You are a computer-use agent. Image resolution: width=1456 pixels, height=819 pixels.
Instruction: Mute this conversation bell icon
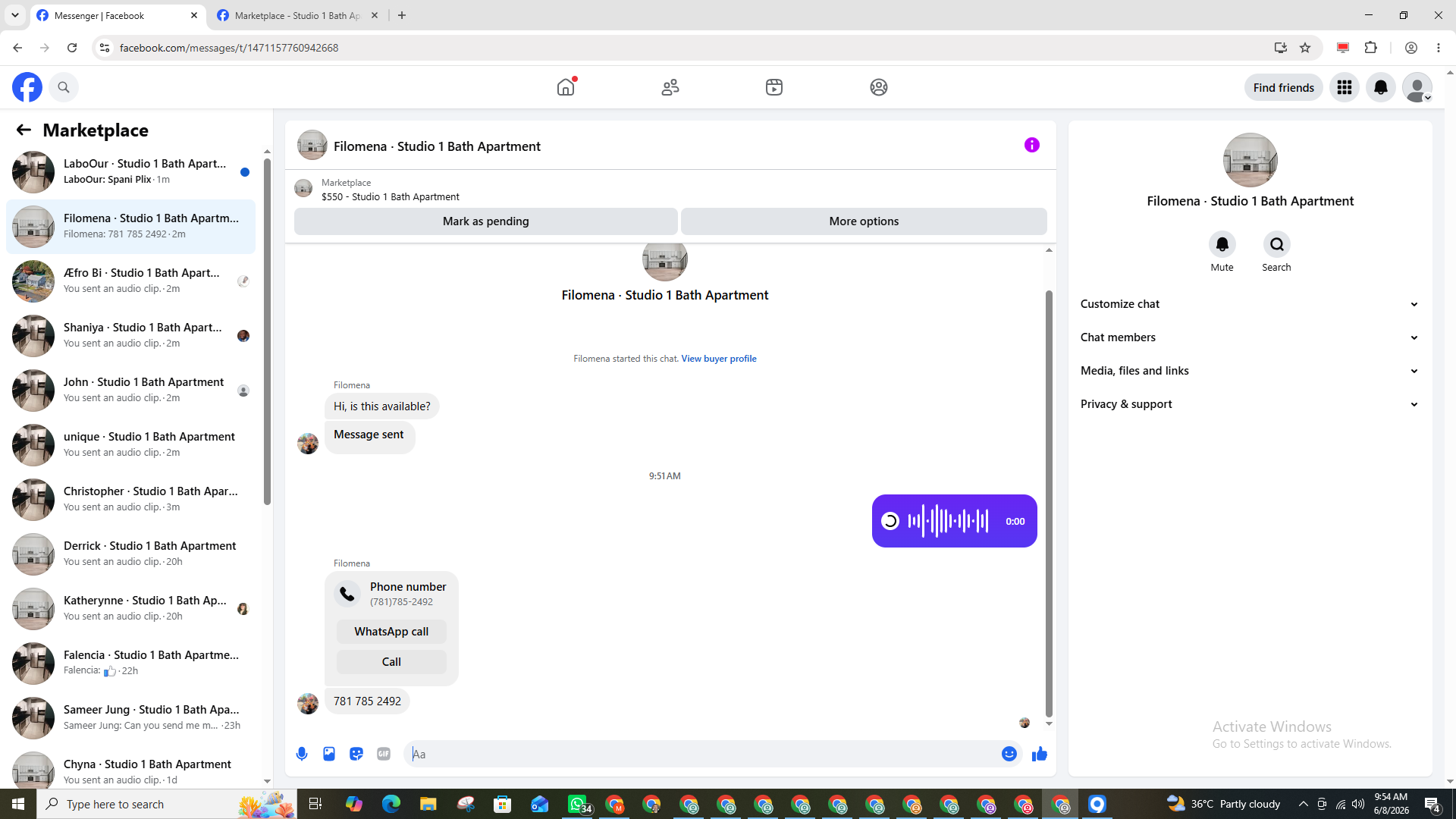click(1222, 244)
